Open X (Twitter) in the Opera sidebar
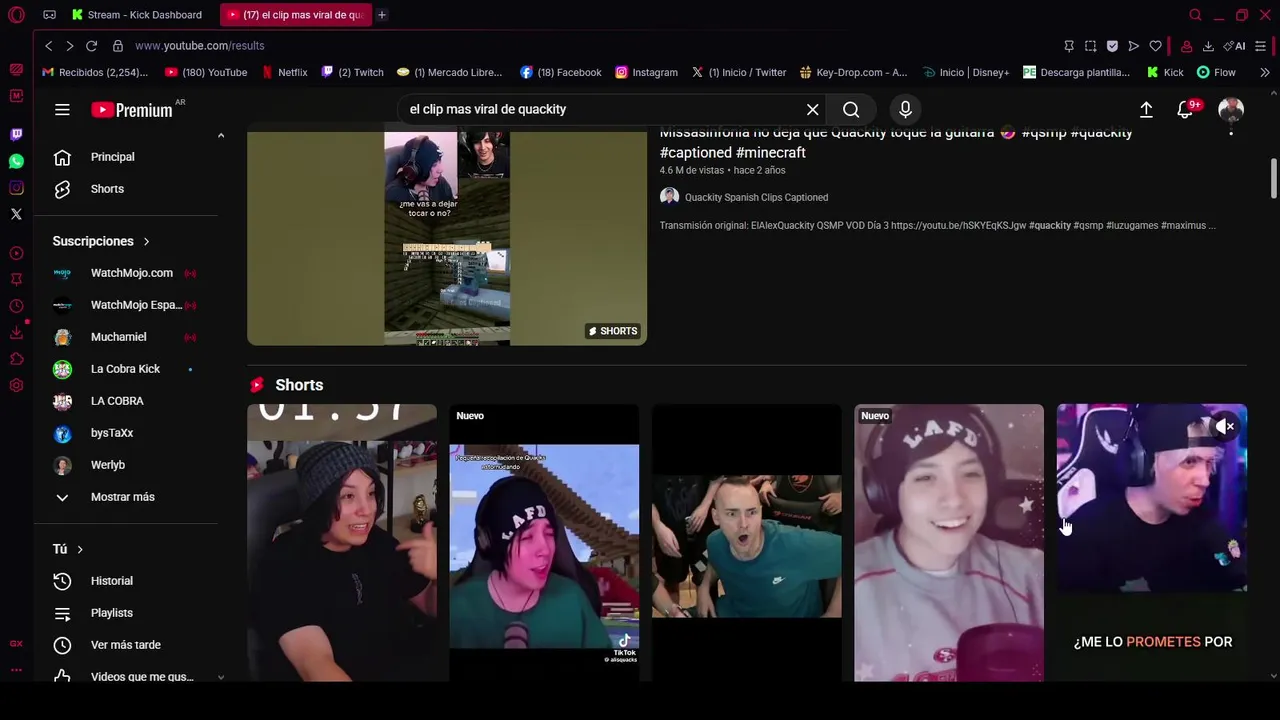The width and height of the screenshot is (1280, 720). pos(16,214)
